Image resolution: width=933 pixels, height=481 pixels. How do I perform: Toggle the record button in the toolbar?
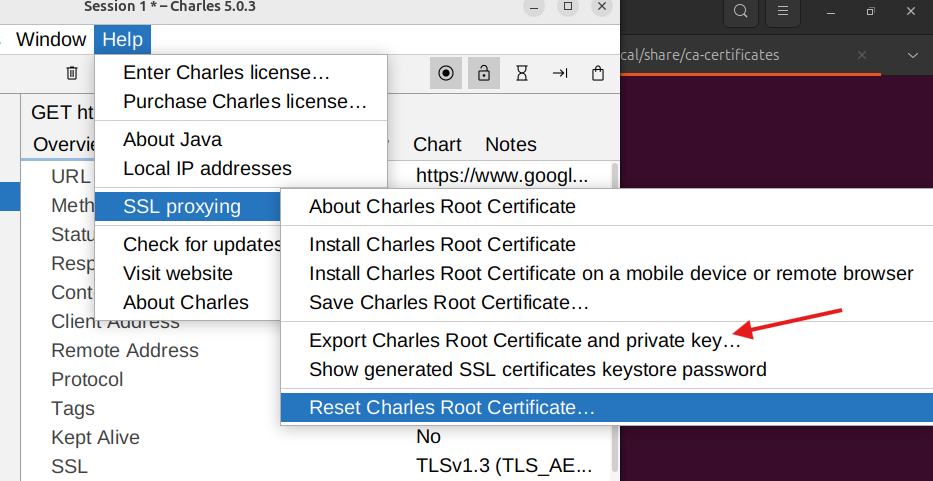pyautogui.click(x=446, y=73)
